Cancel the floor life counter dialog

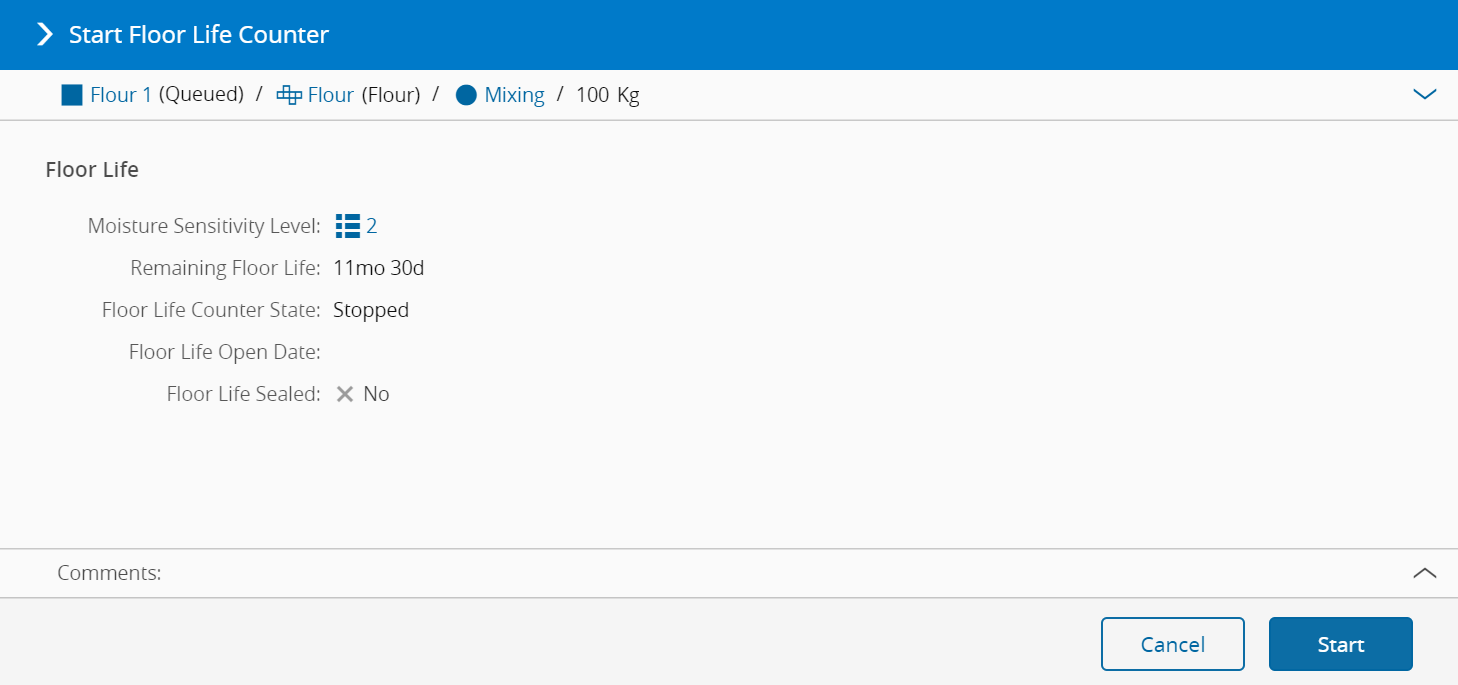[1172, 644]
